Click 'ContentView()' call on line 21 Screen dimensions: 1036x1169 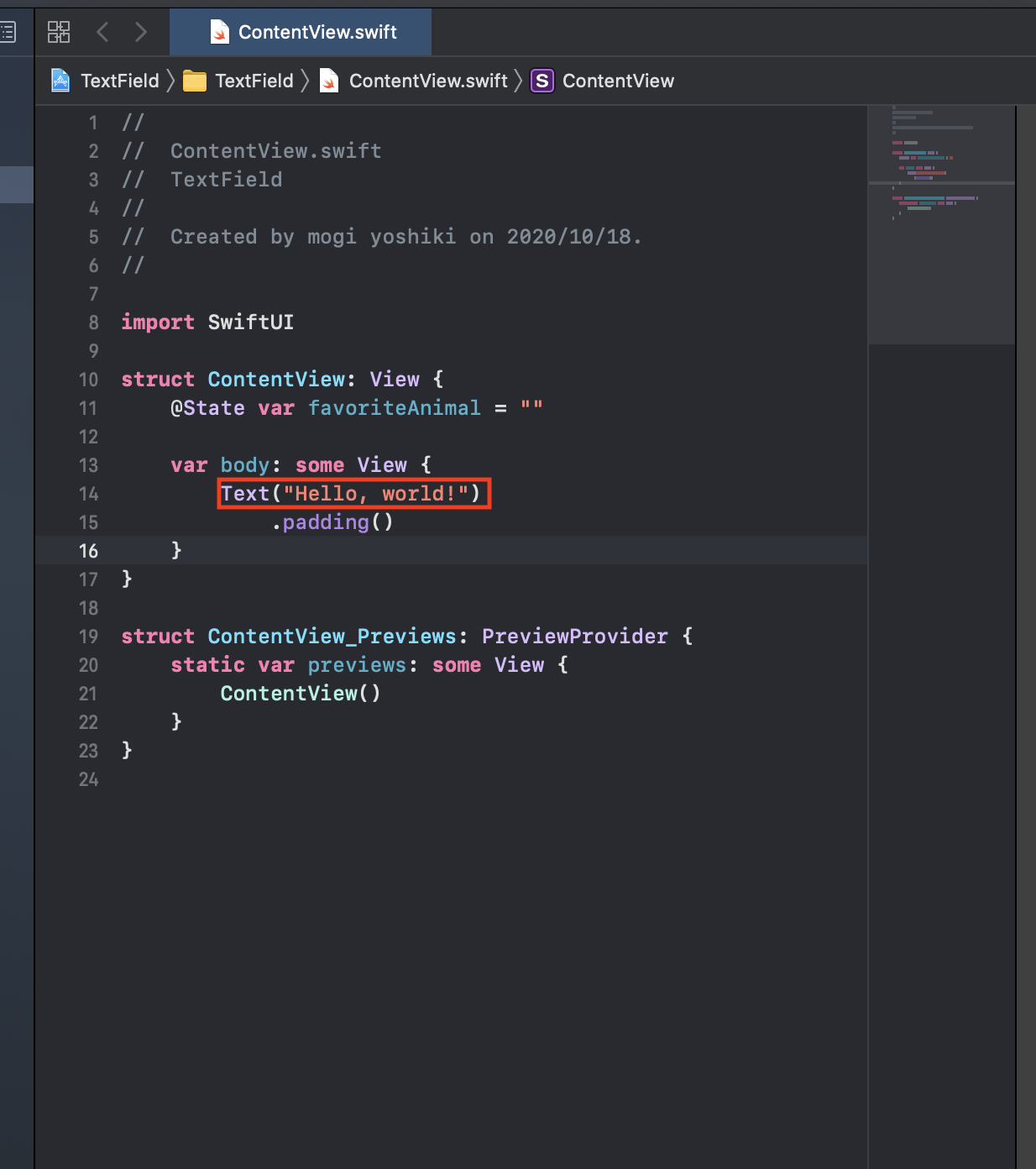point(301,694)
